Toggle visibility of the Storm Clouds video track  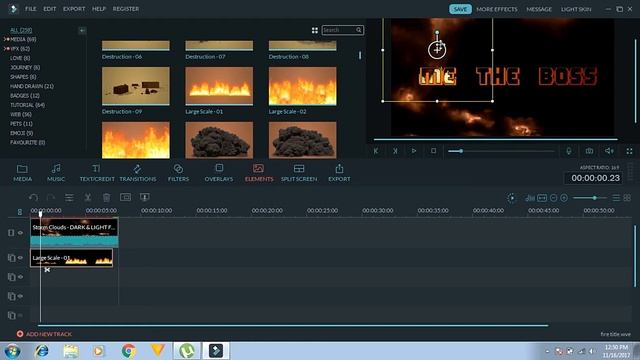(20, 233)
